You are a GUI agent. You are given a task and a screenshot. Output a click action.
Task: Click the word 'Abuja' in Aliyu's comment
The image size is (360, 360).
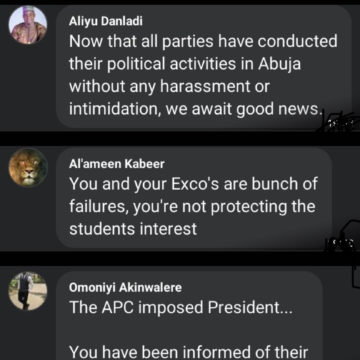279,65
